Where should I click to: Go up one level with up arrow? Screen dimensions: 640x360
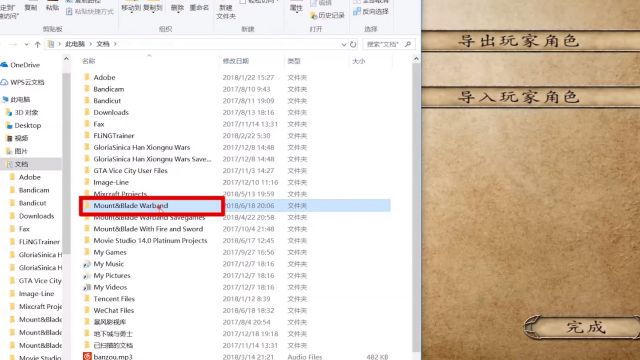click(38, 44)
